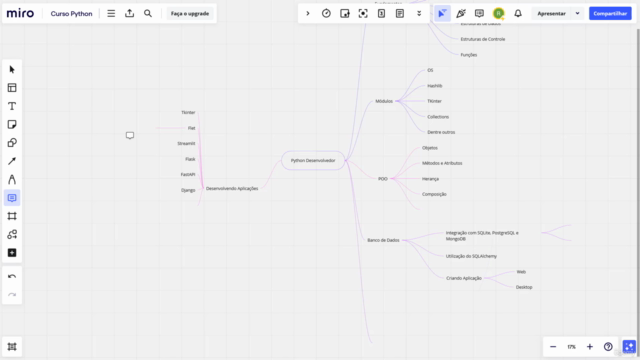
Task: Select the POO node
Action: (383, 179)
